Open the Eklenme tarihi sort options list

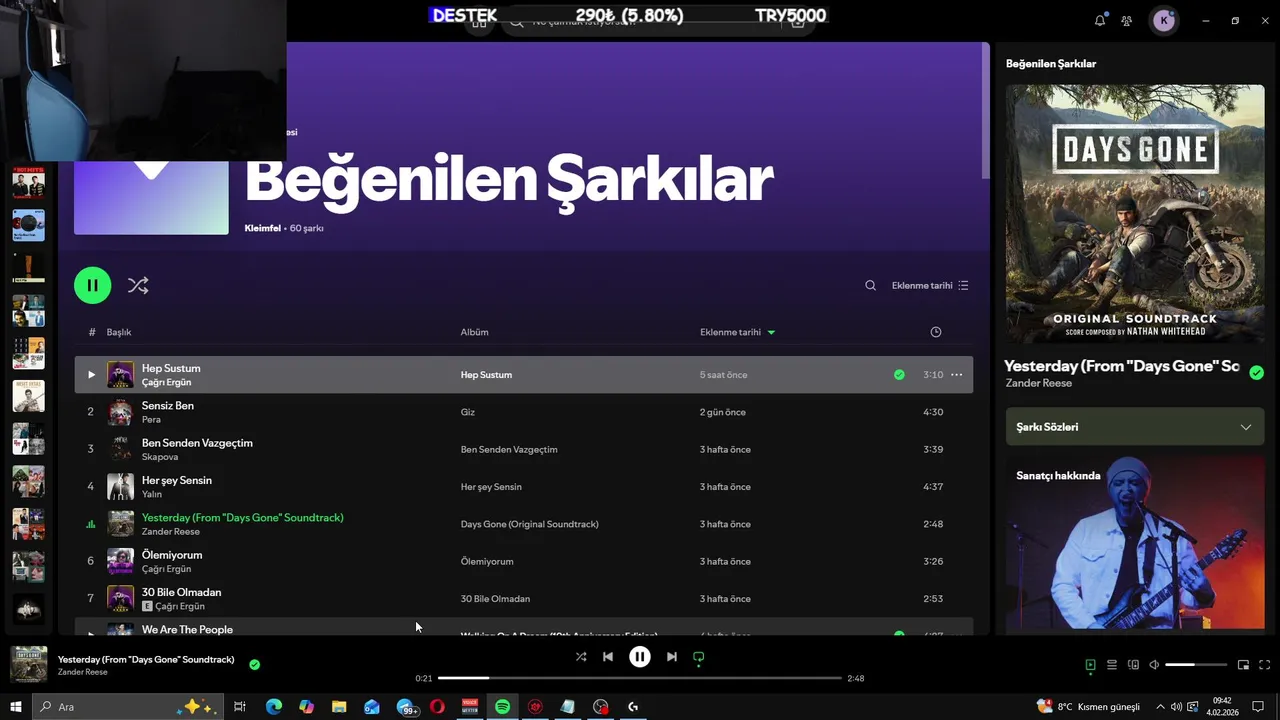[930, 286]
